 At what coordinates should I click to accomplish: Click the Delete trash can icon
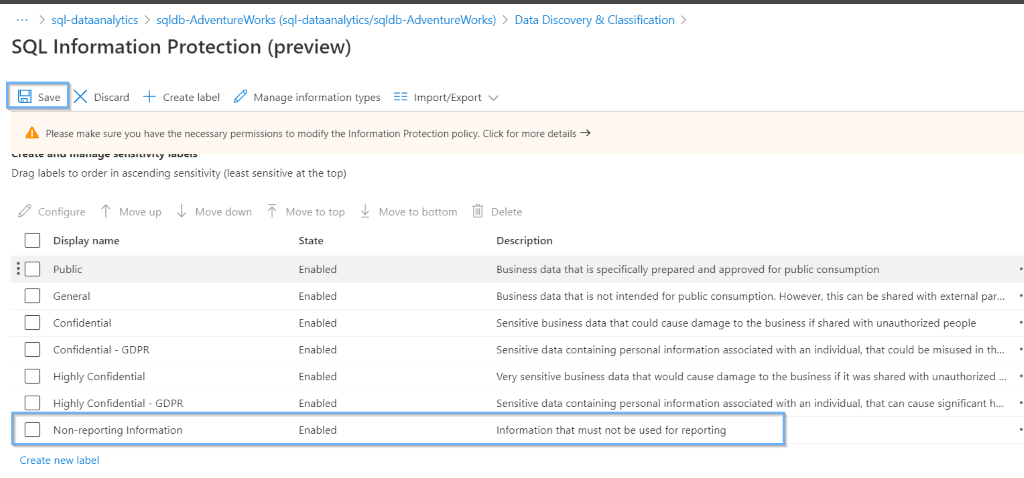click(x=478, y=212)
